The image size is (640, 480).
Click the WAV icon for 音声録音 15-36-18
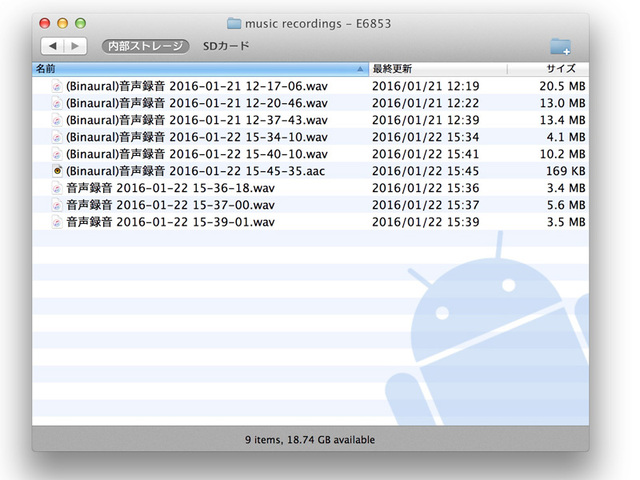point(57,188)
